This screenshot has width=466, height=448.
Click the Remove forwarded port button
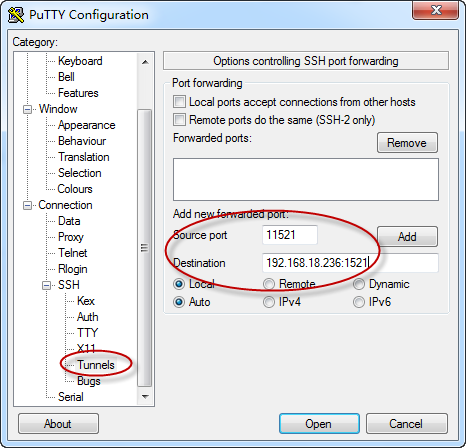tap(407, 143)
